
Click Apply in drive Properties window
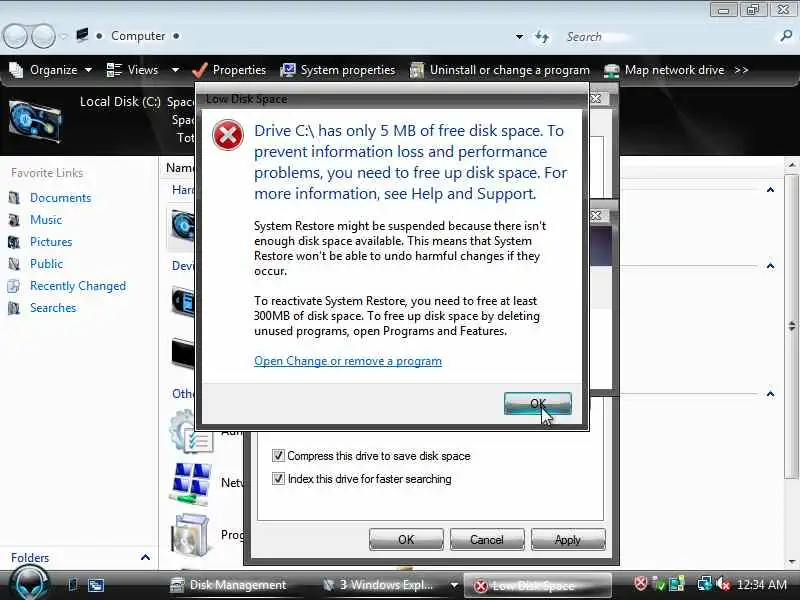568,539
